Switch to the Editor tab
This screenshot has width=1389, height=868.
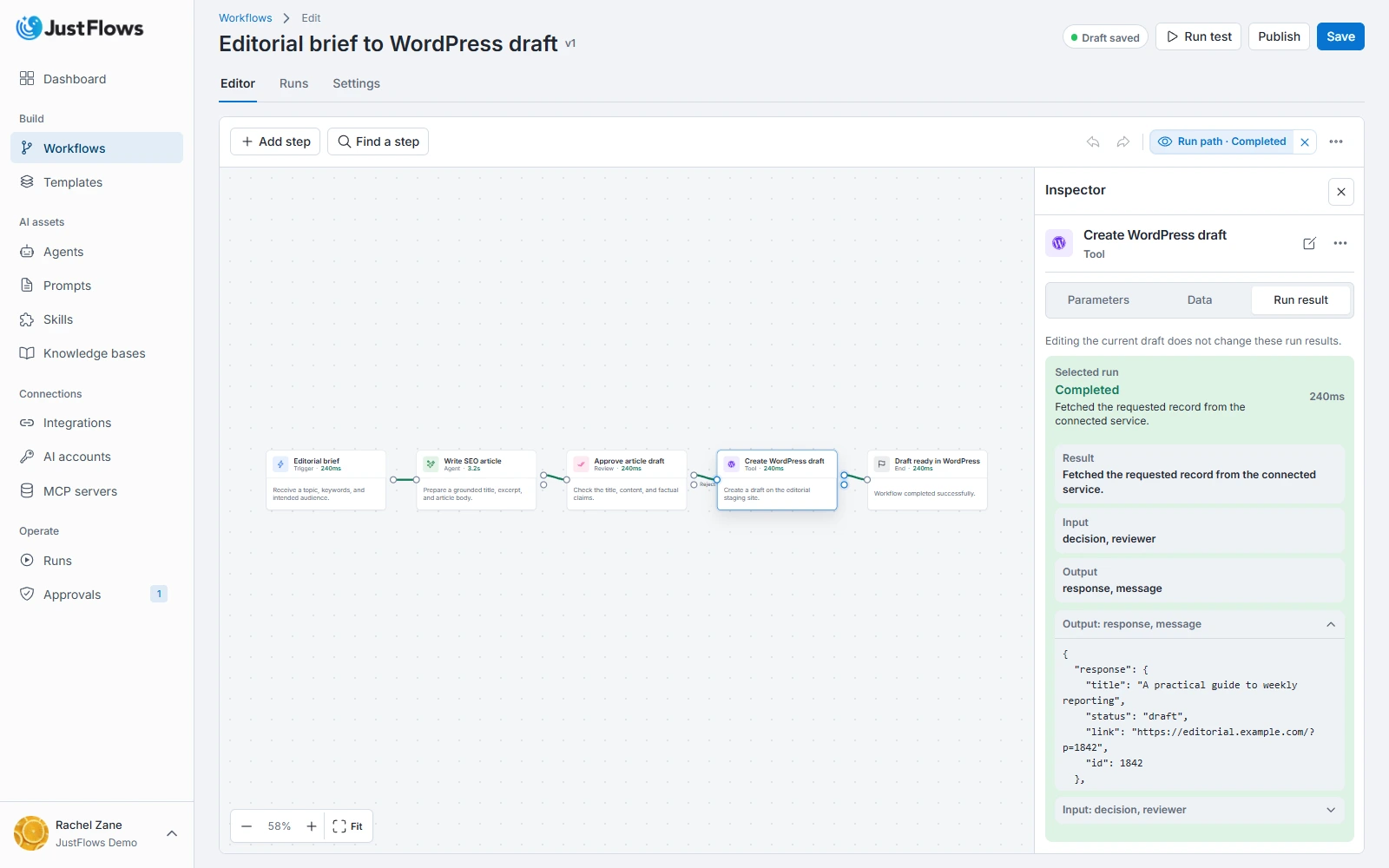238,84
